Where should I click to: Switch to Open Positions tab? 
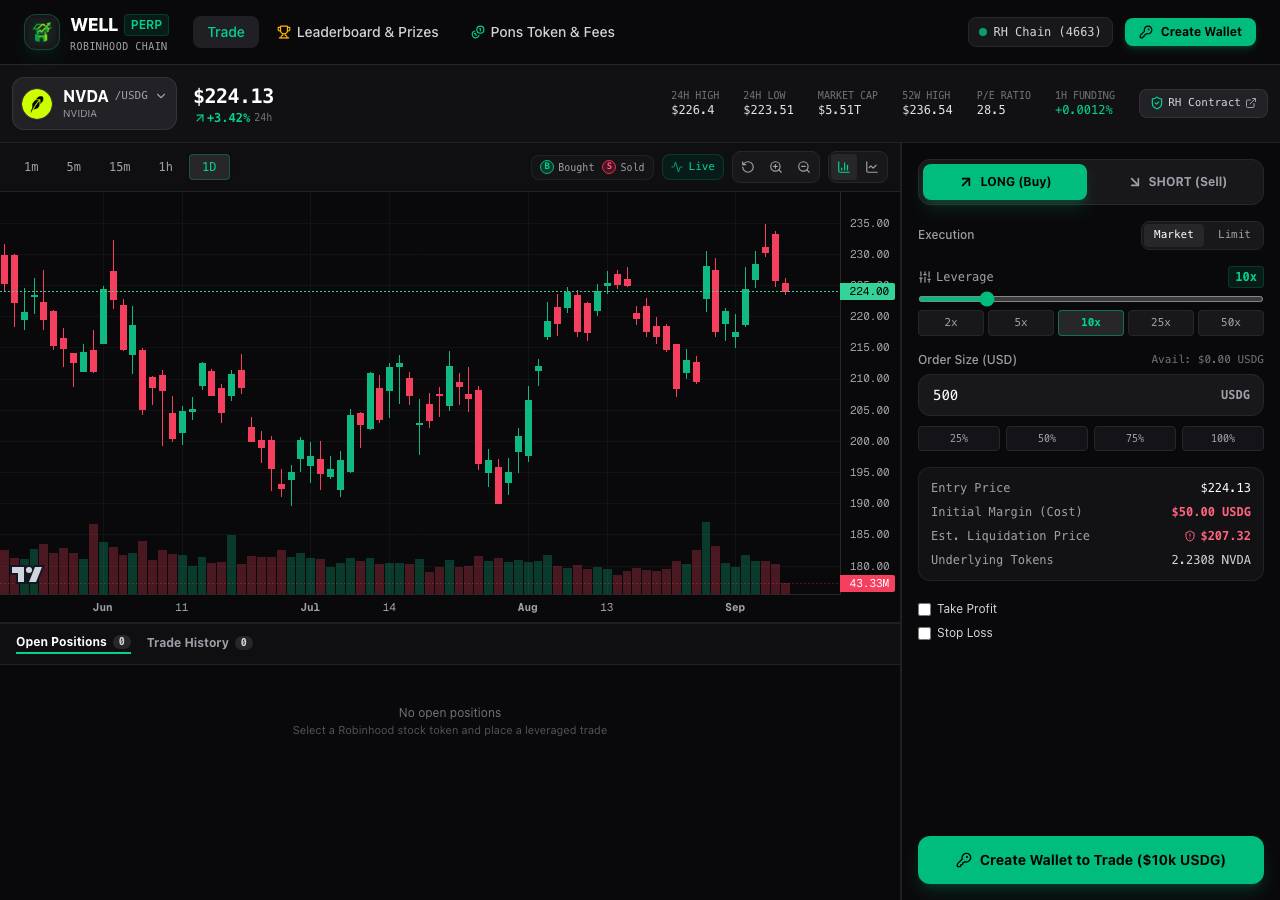tap(73, 642)
